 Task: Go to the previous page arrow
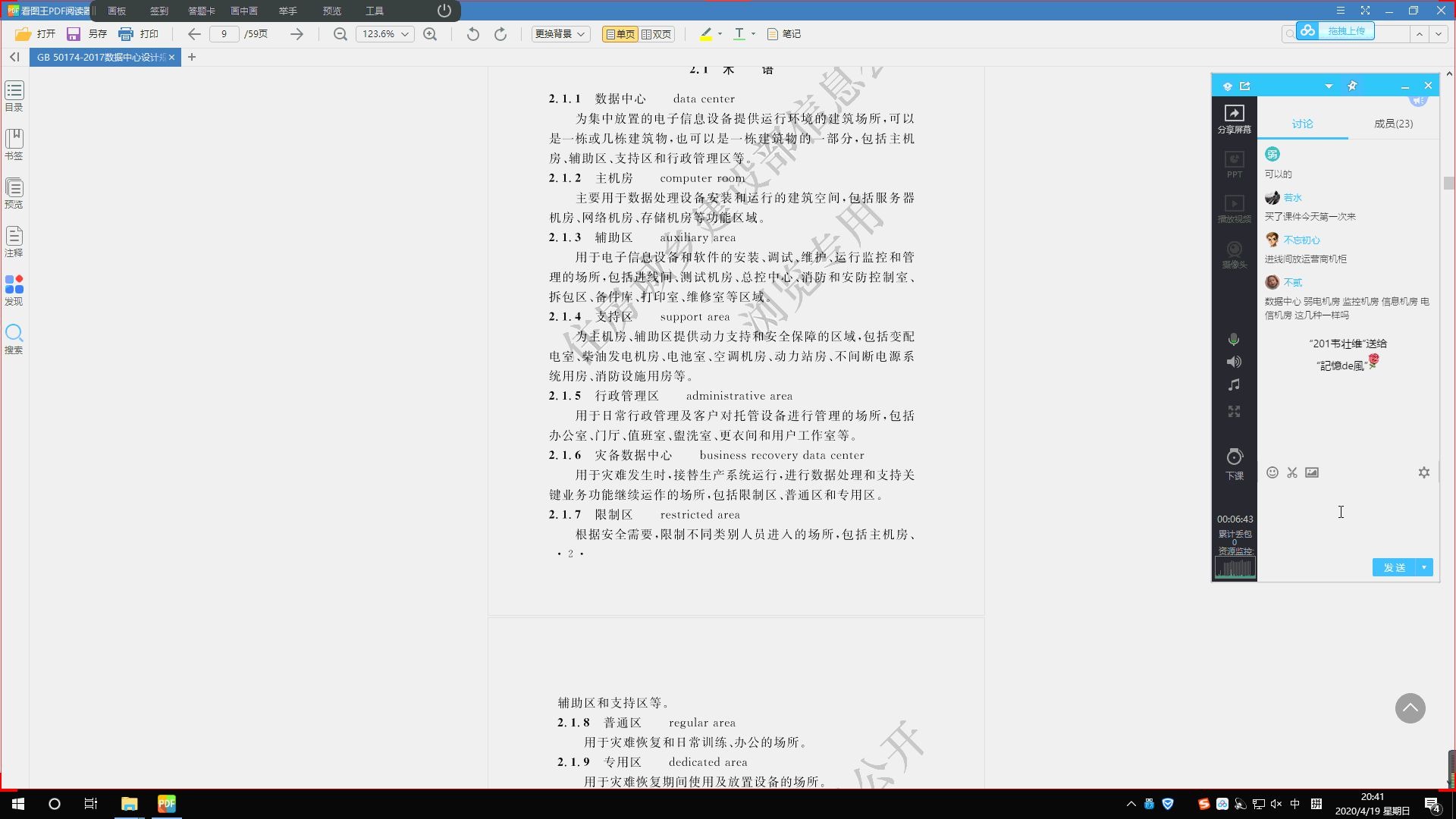(x=194, y=34)
